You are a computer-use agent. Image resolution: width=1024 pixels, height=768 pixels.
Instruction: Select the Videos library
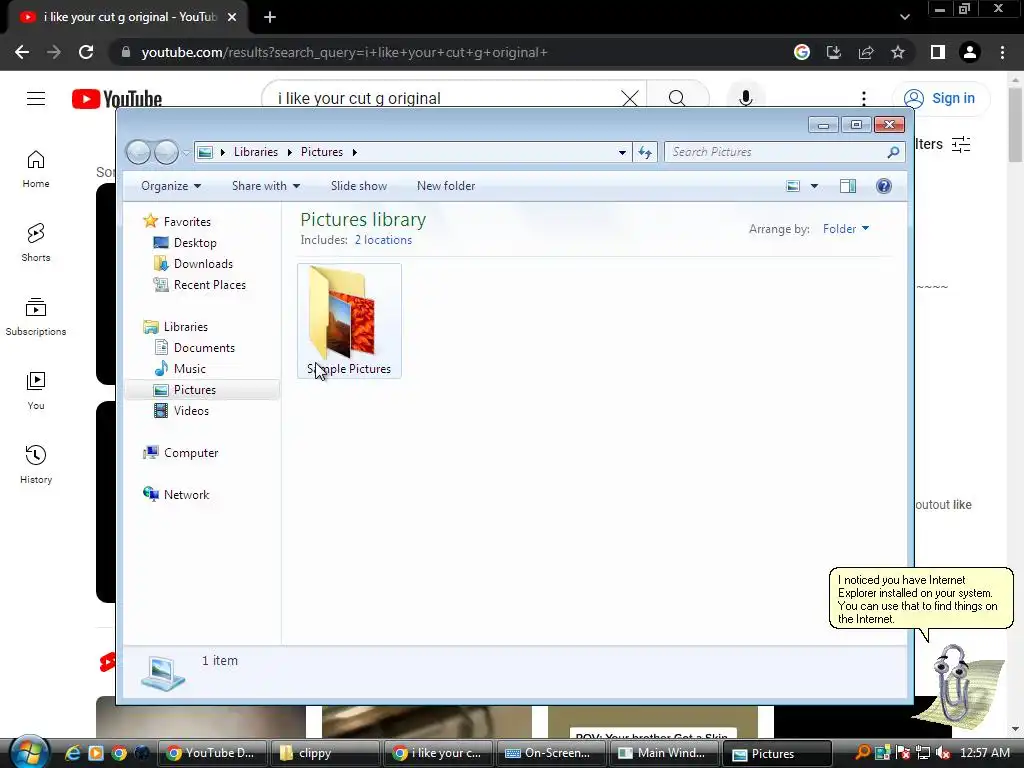point(191,411)
